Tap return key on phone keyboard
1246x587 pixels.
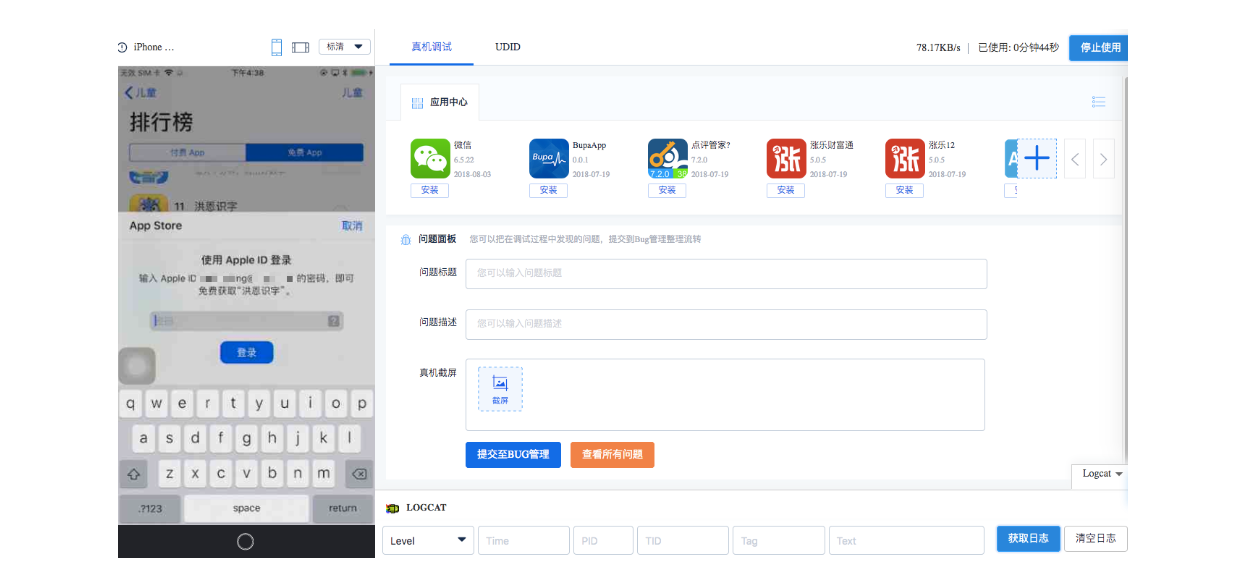(x=343, y=508)
